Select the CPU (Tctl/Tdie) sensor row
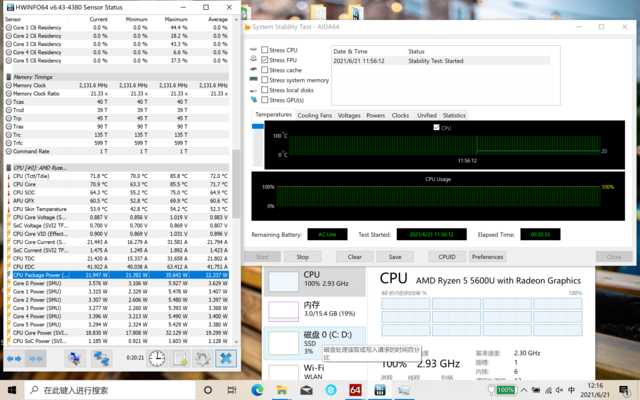This screenshot has height=400, width=640. pos(118,176)
